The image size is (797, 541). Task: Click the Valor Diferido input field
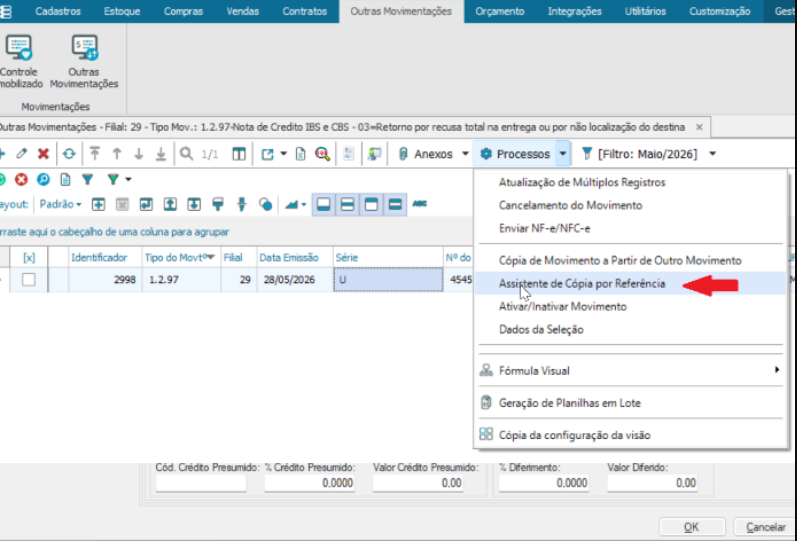coord(652,483)
